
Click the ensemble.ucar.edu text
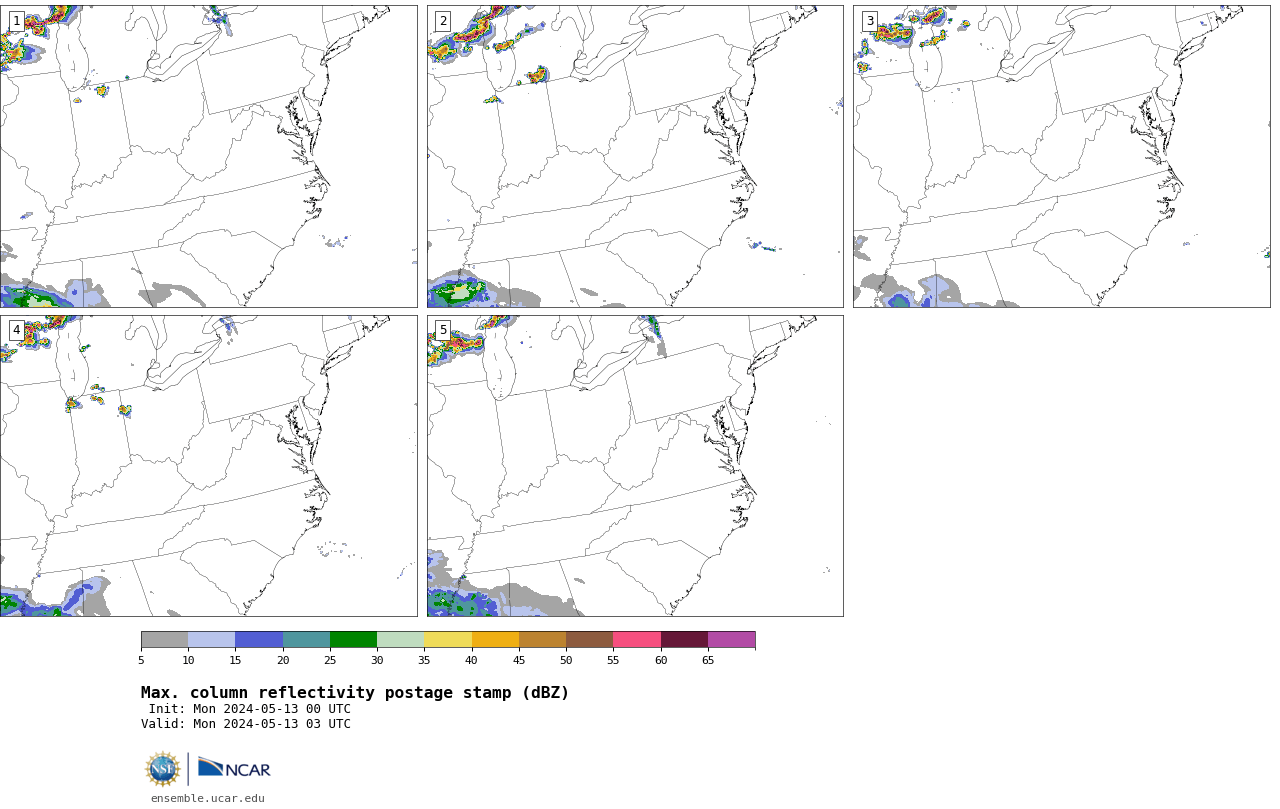pos(207,798)
